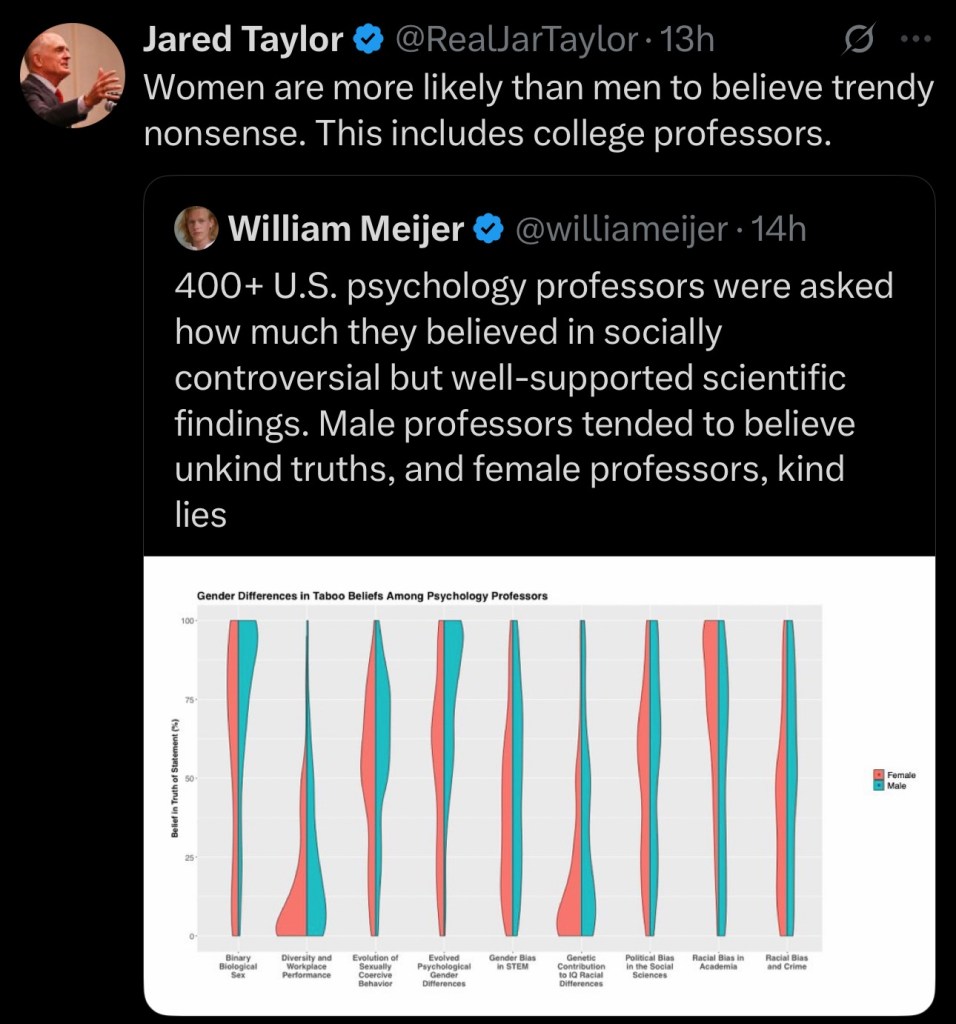The height and width of the screenshot is (1024, 956).
Task: Click the Male legend color swatch
Action: pos(879,786)
